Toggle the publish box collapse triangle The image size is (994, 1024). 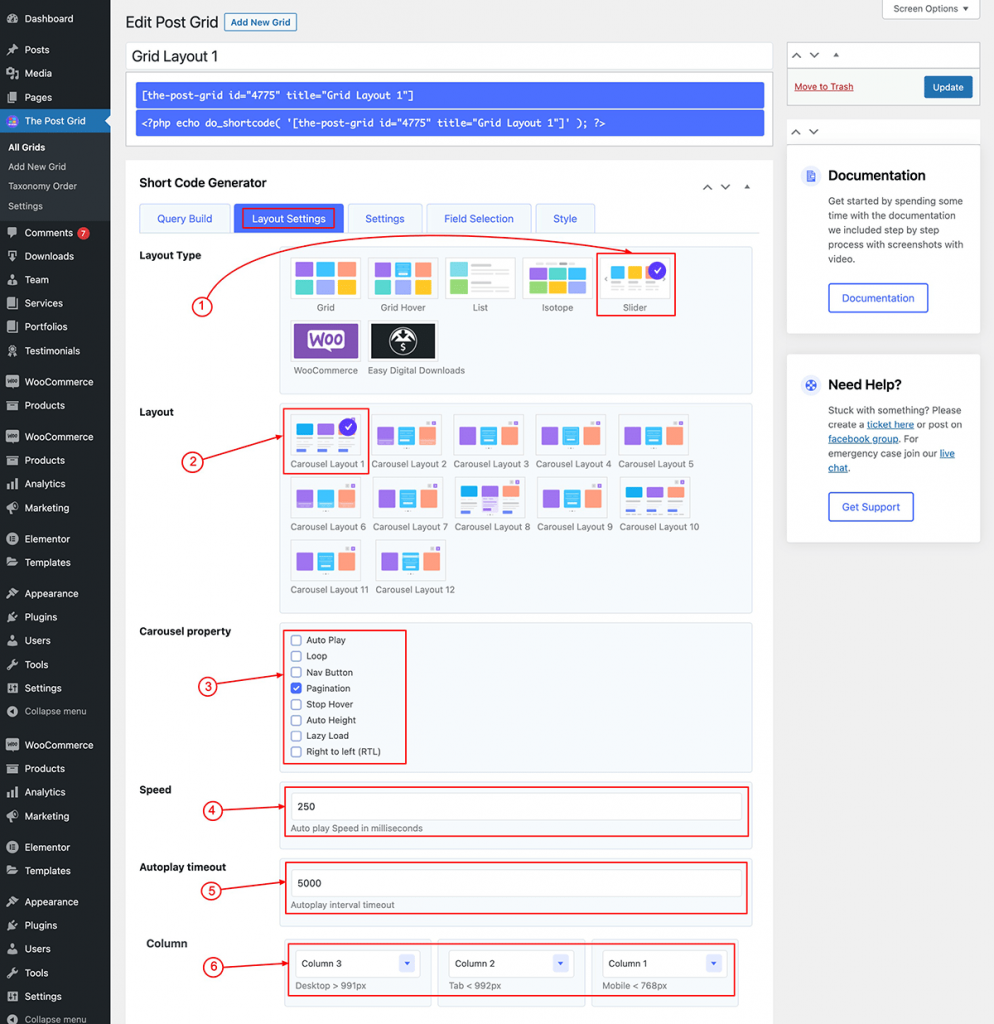click(x=836, y=55)
